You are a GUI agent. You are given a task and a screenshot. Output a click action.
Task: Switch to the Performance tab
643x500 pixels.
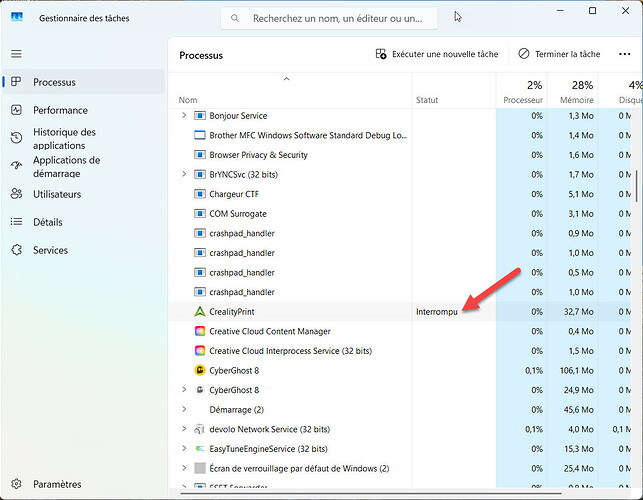[84, 110]
